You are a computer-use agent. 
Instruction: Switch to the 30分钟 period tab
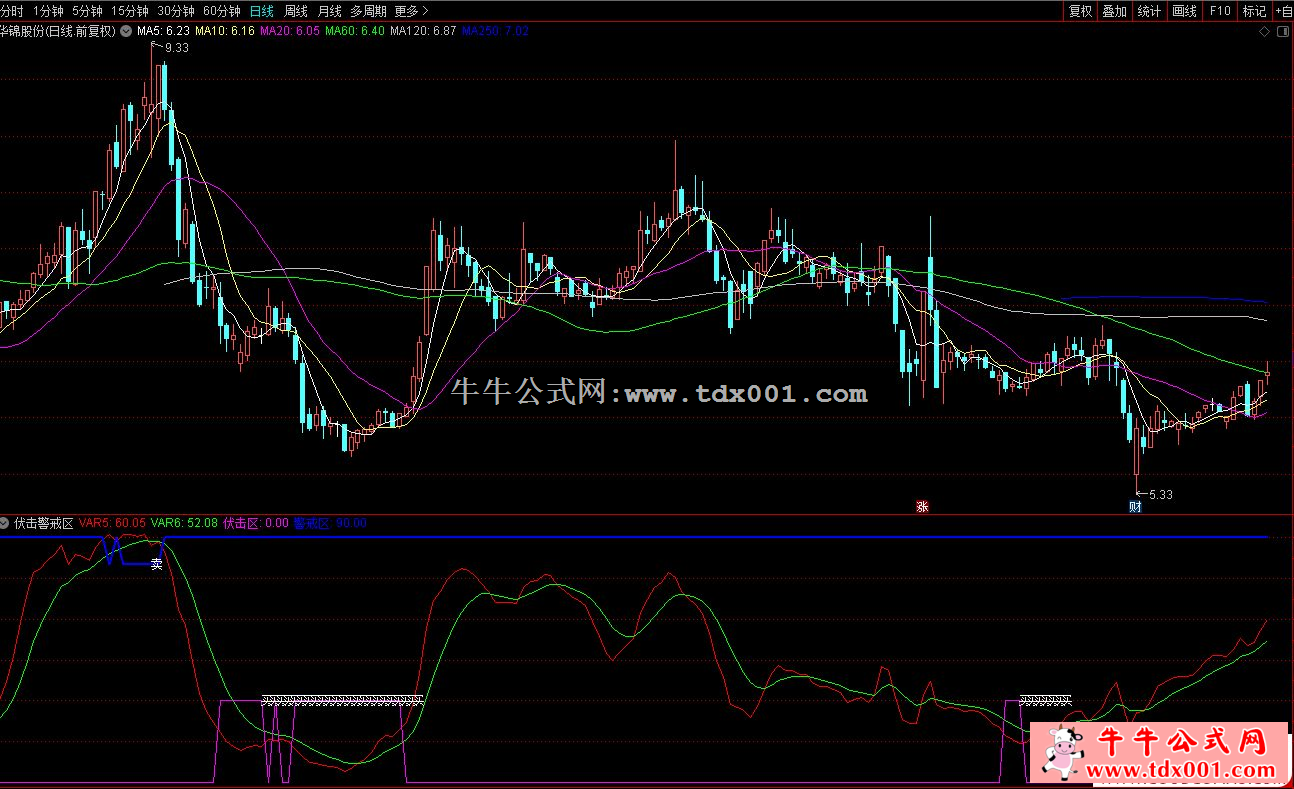(176, 11)
